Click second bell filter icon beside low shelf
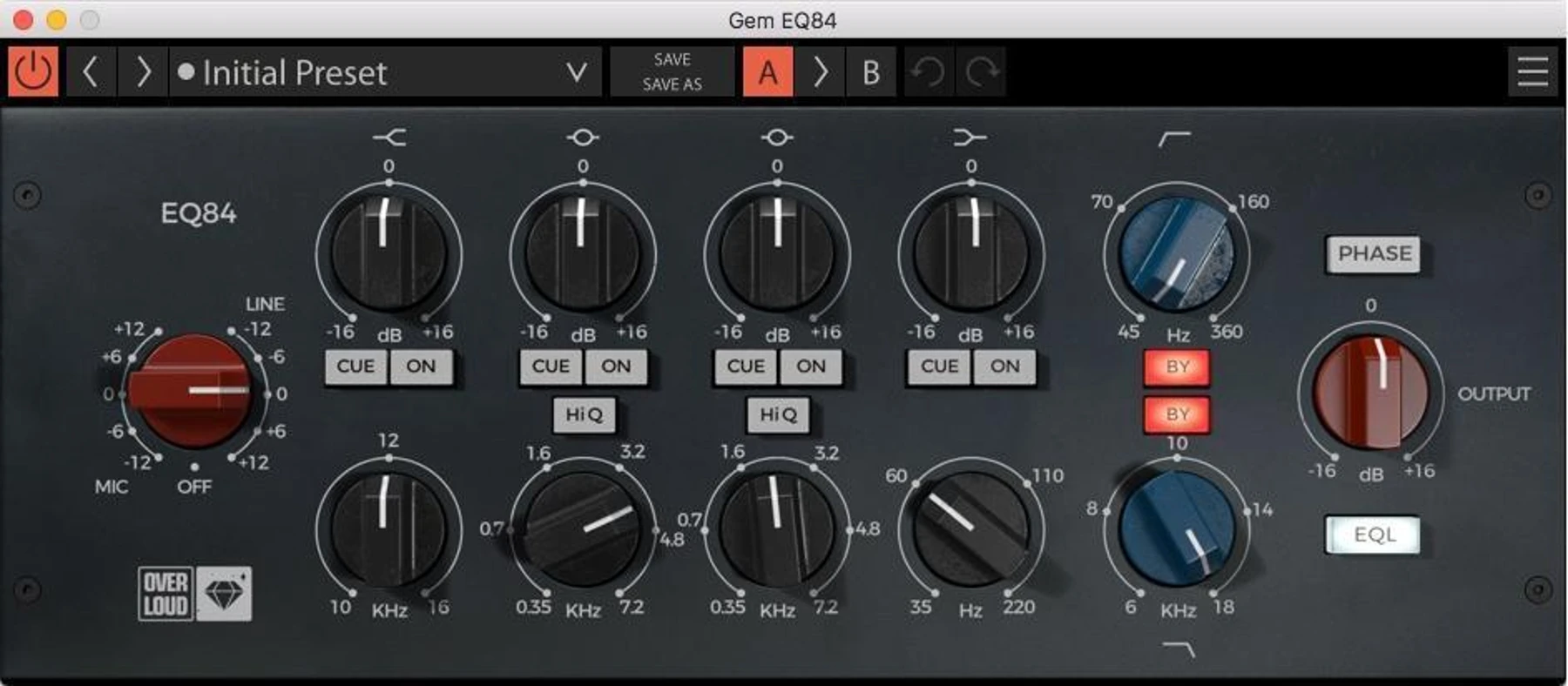This screenshot has width=1568, height=686. [x=777, y=137]
